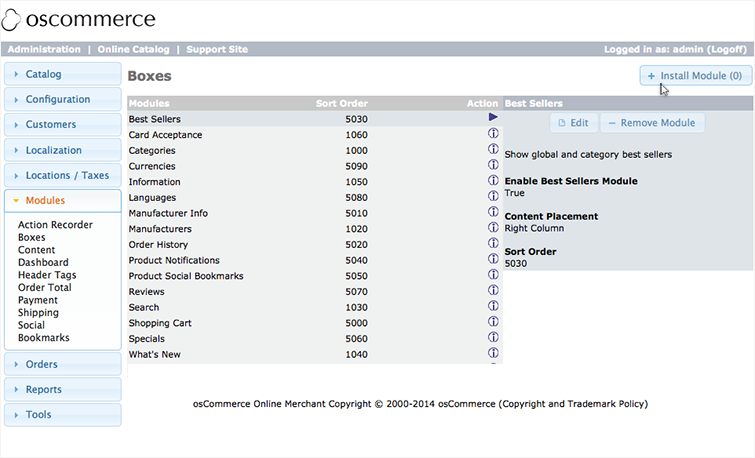This screenshot has height=458, width=755.
Task: Click the info icon for Languages row
Action: (493, 196)
